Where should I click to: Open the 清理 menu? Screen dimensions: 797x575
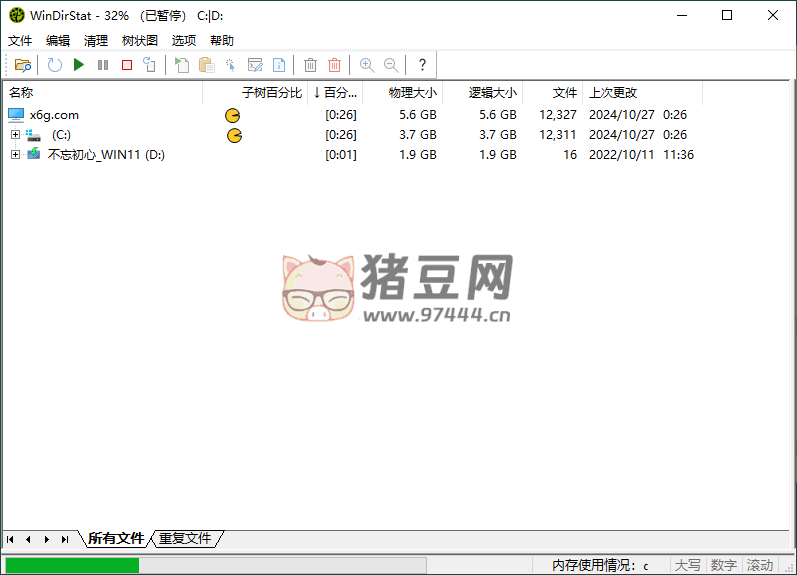click(96, 41)
